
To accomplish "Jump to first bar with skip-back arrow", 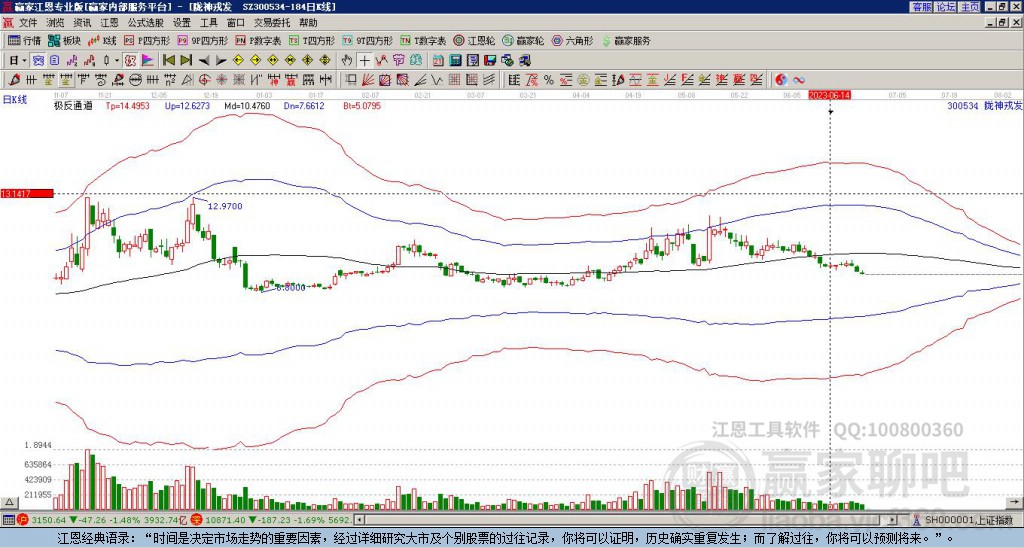I will click(168, 60).
